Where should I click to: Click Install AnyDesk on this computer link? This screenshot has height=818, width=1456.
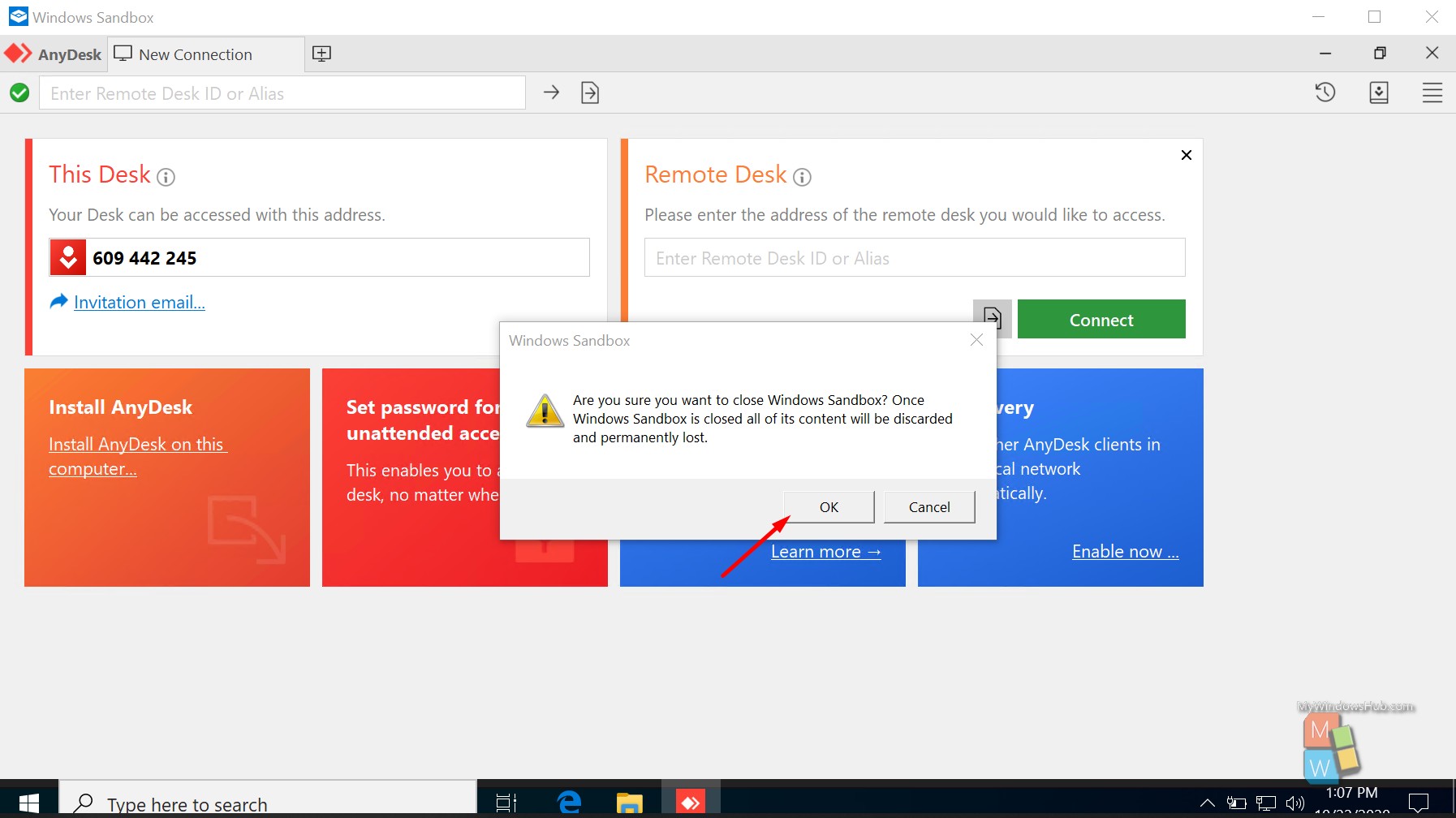point(137,456)
